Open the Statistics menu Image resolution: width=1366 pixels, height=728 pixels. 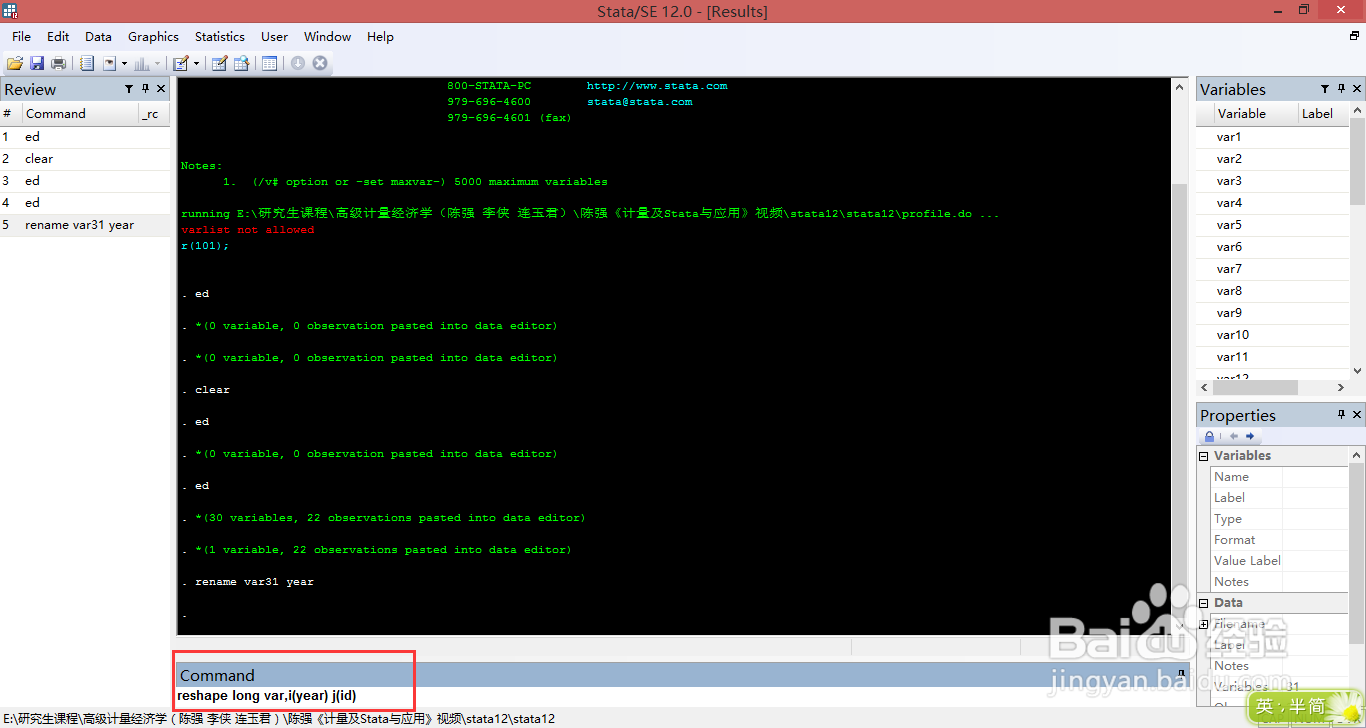point(220,37)
